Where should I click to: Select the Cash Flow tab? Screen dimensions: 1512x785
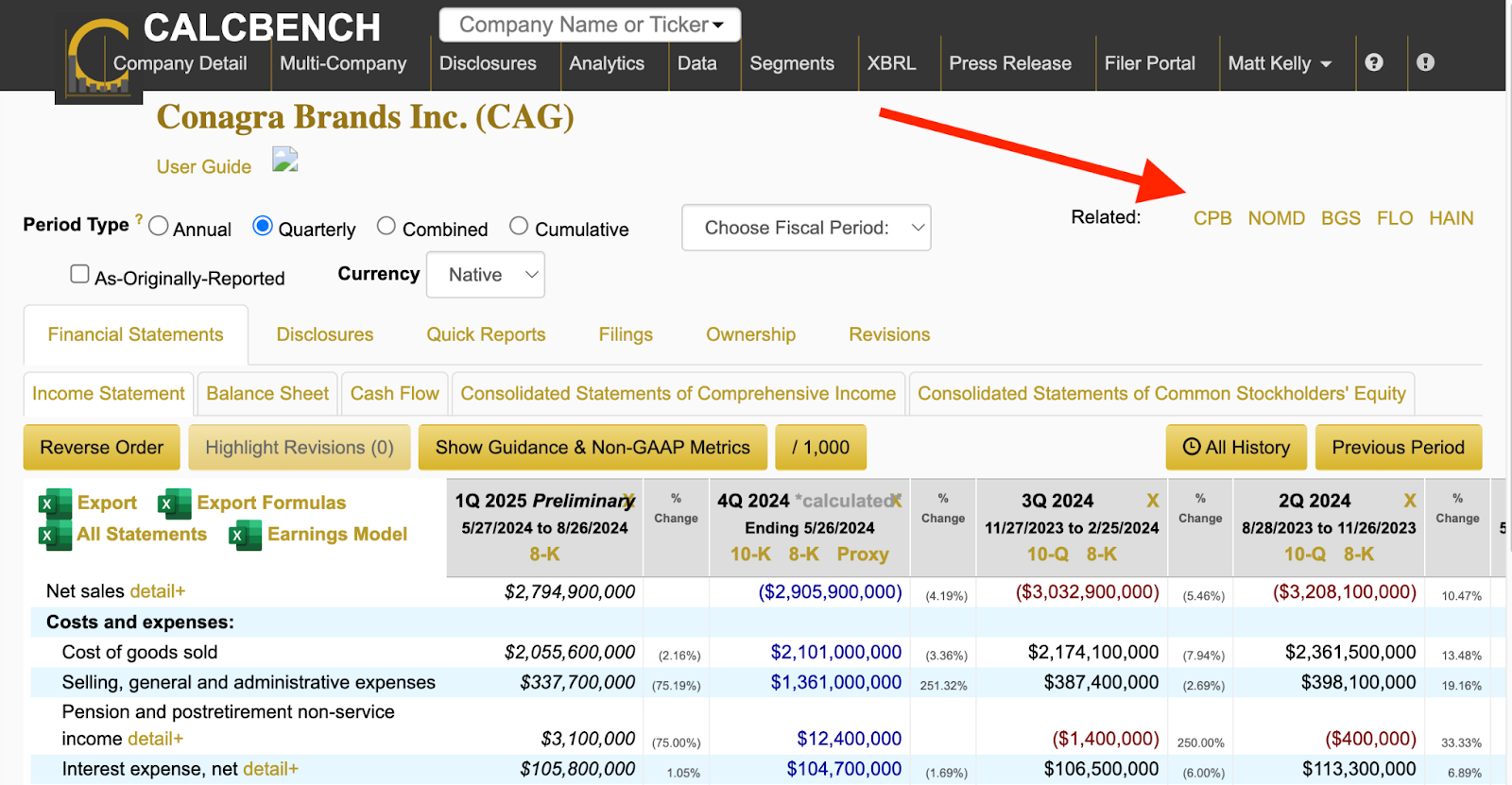coord(395,394)
